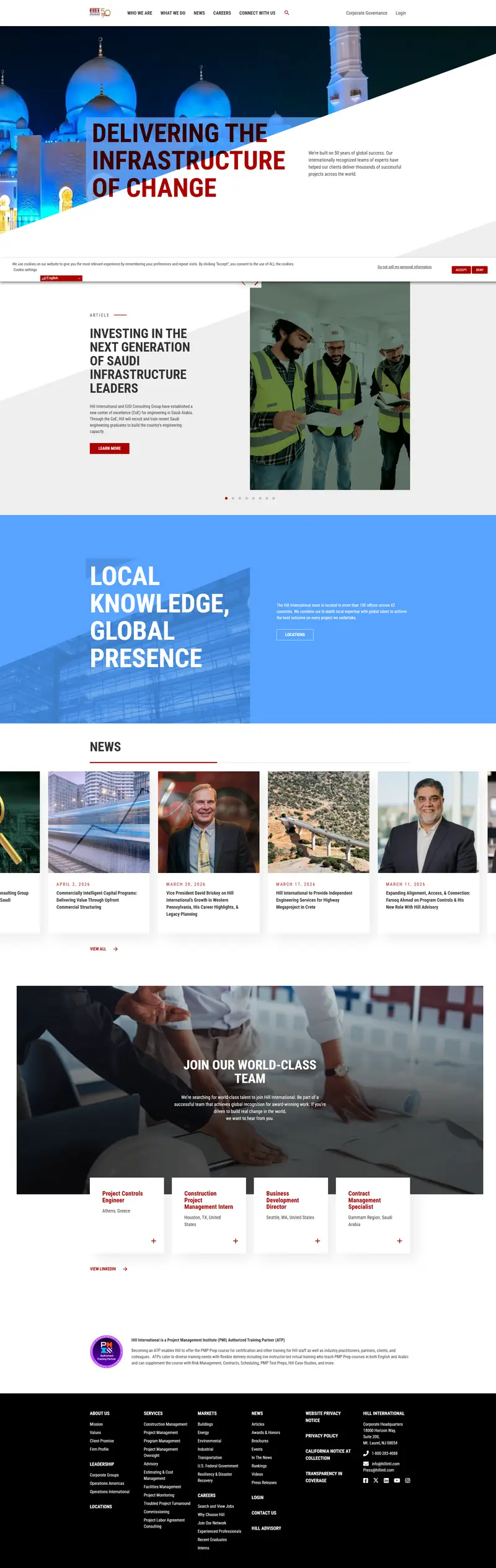496x1568 pixels.
Task: Click the arrow next to View All
Action: tap(115, 949)
